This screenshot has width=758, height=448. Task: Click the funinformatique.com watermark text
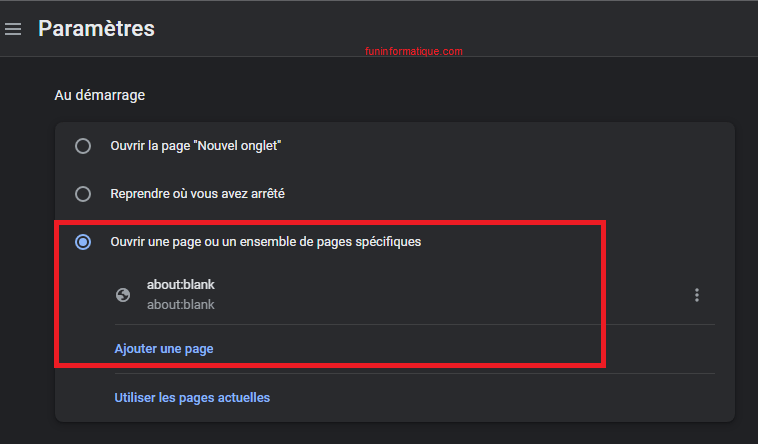click(x=413, y=51)
